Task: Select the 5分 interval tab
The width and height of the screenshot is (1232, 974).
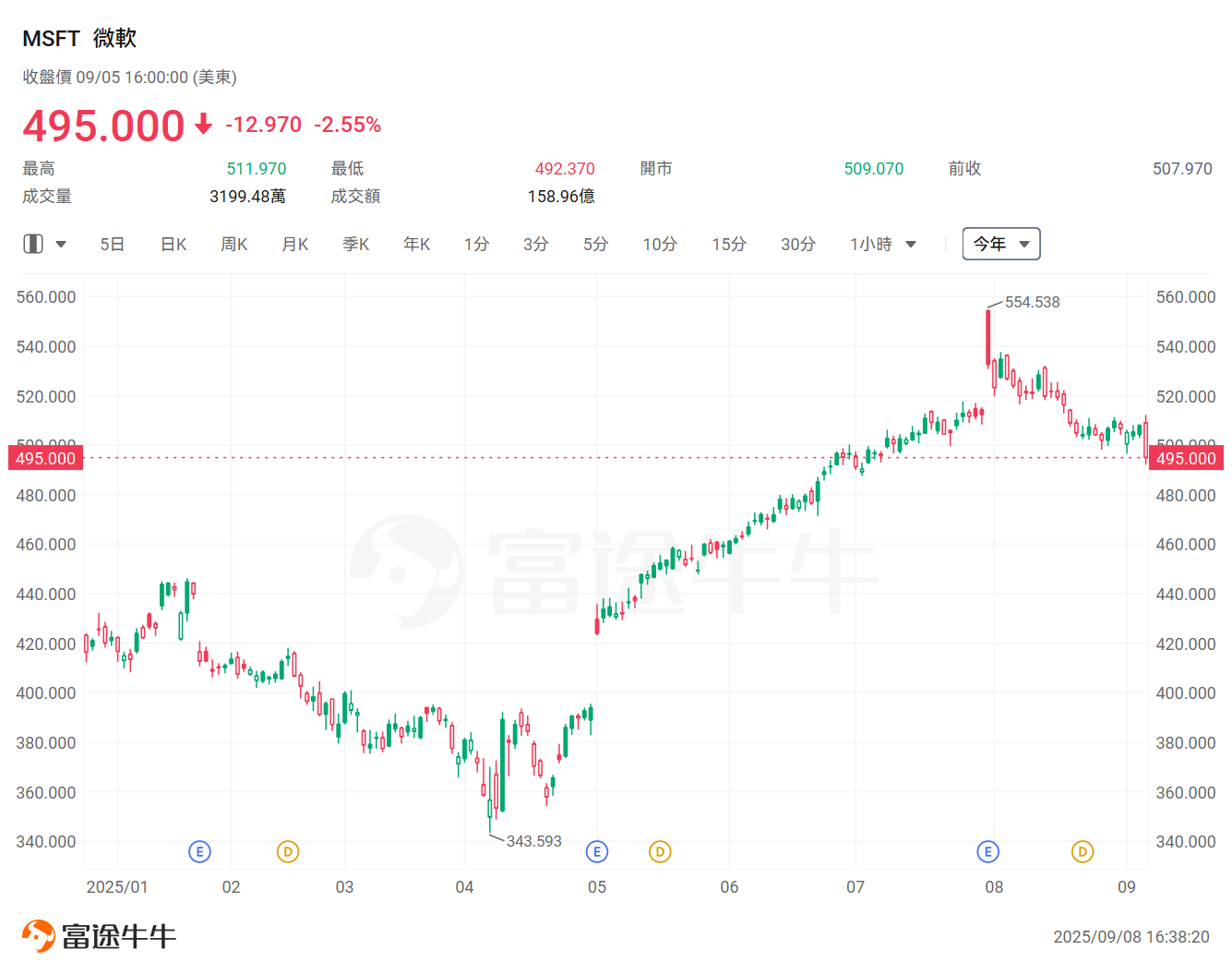Action: (x=595, y=243)
